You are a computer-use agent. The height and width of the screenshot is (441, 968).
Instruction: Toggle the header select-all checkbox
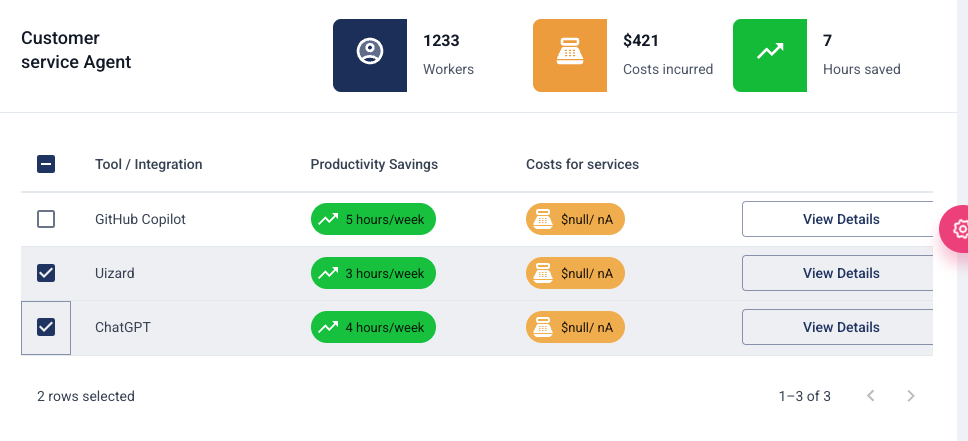tap(46, 164)
